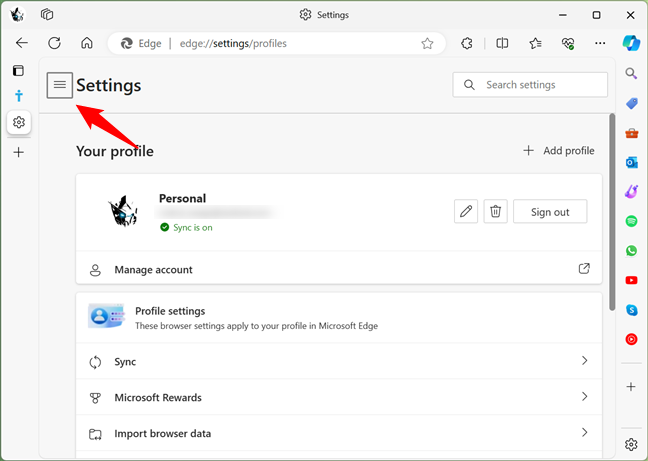Remove the Personal profile with trash icon
The width and height of the screenshot is (648, 461).
pos(496,211)
